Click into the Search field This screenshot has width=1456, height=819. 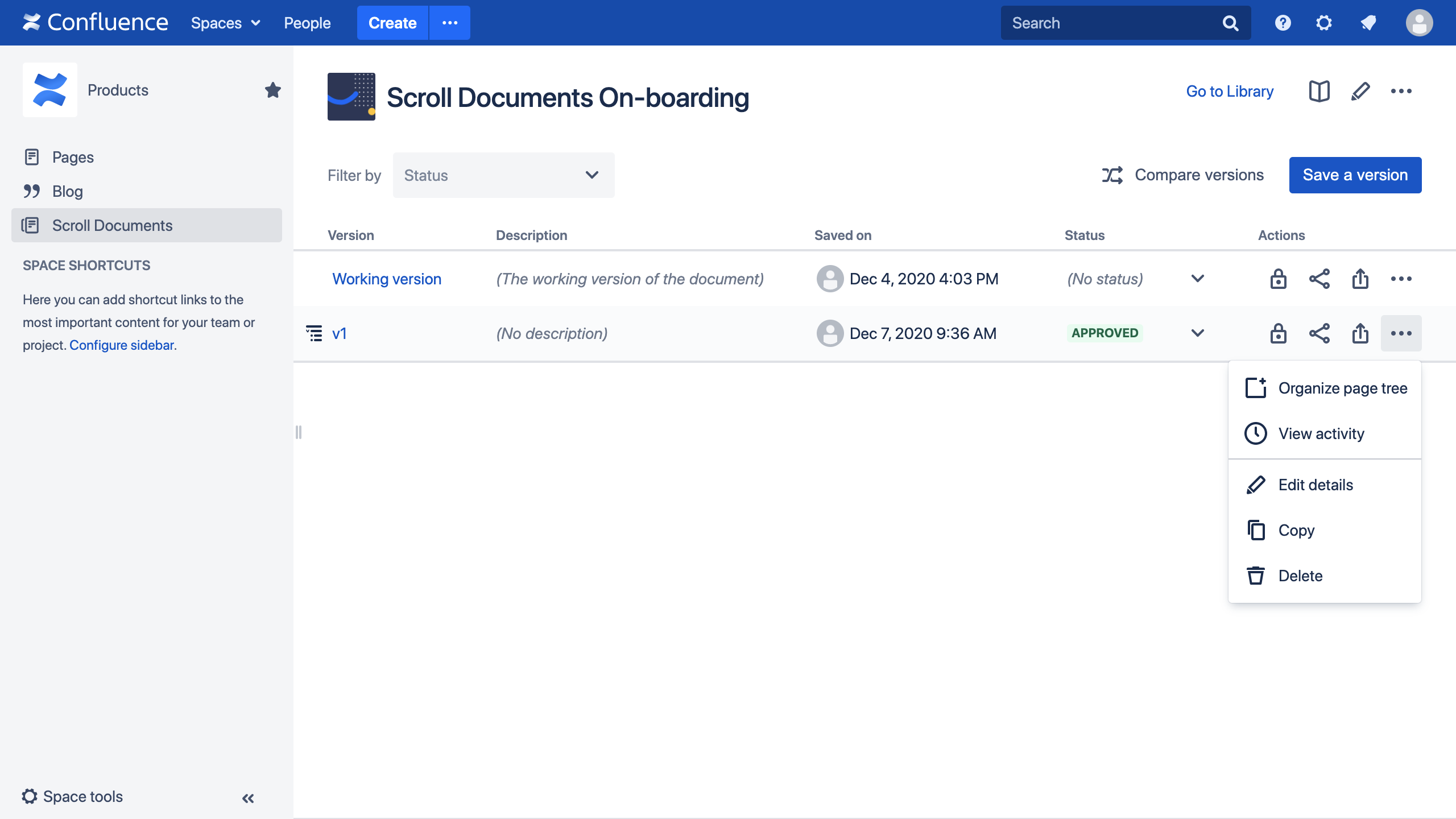[x=1109, y=23]
